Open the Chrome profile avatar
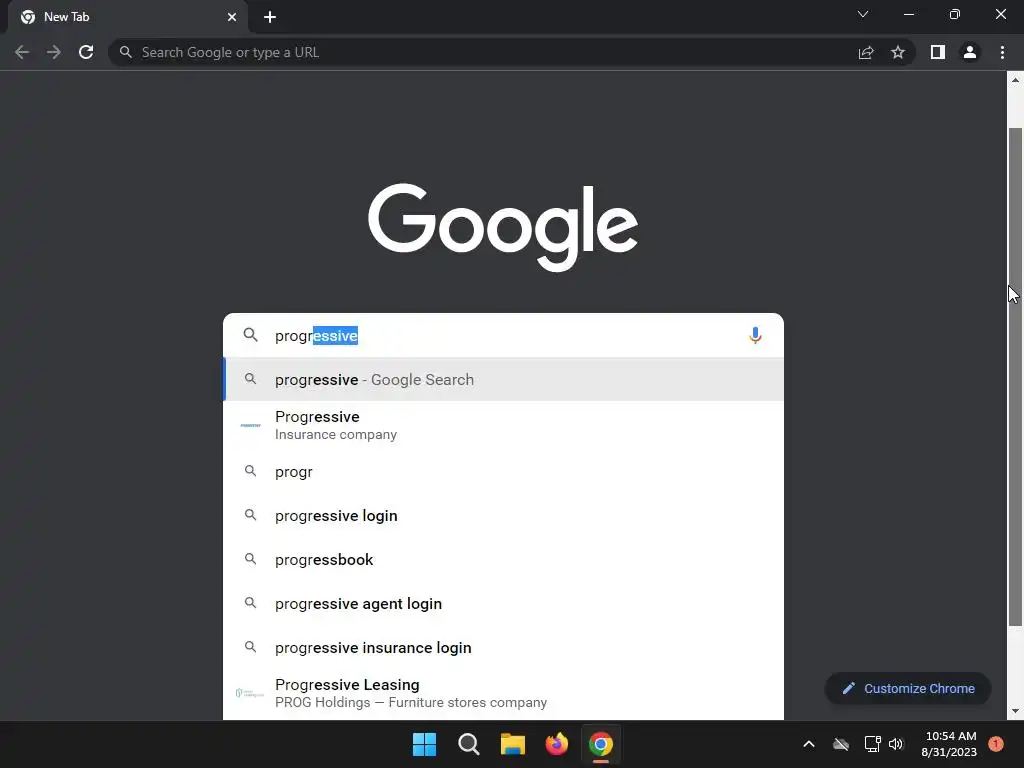This screenshot has width=1024, height=768. point(970,52)
